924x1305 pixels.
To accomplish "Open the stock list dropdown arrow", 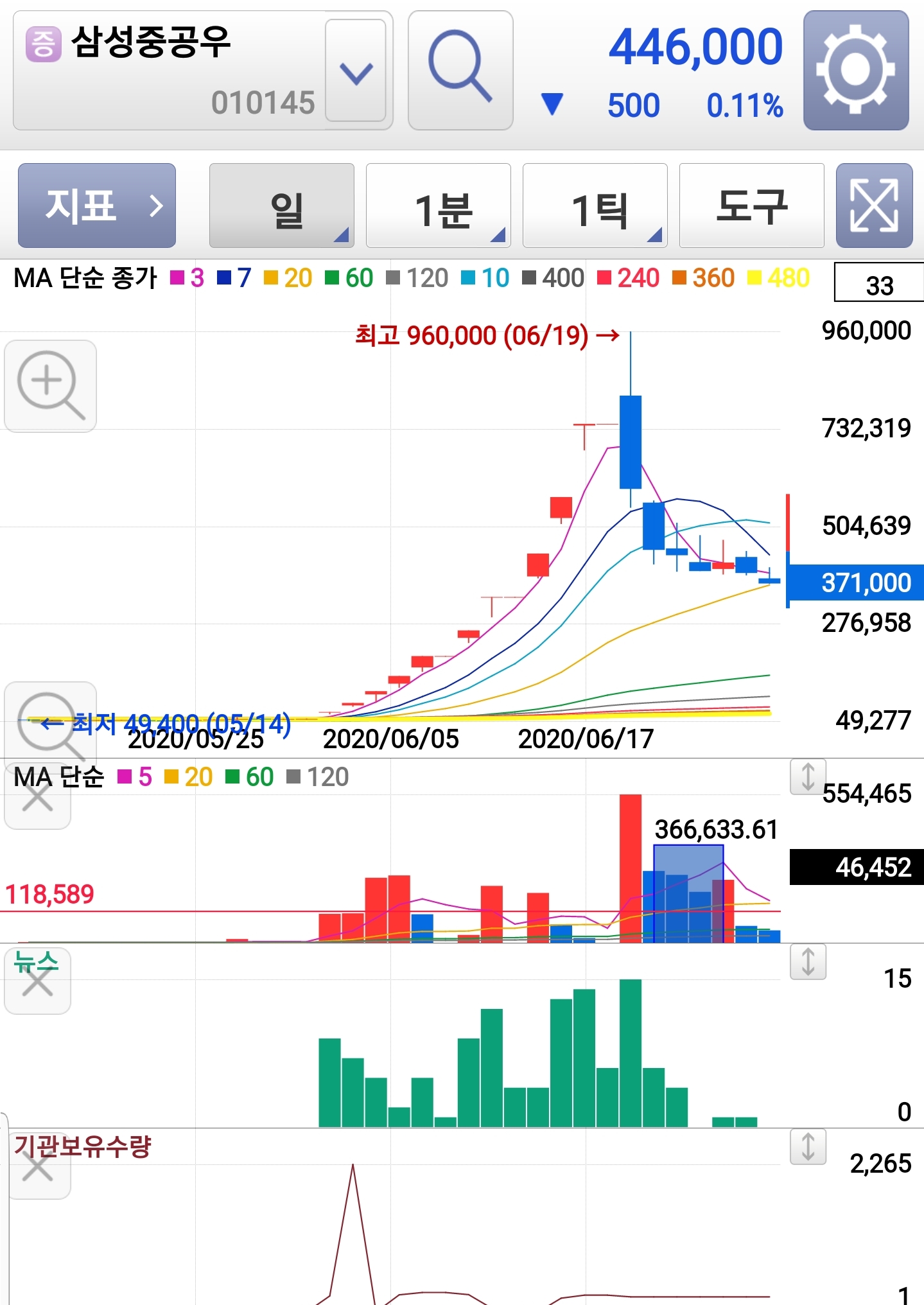I will (356, 70).
